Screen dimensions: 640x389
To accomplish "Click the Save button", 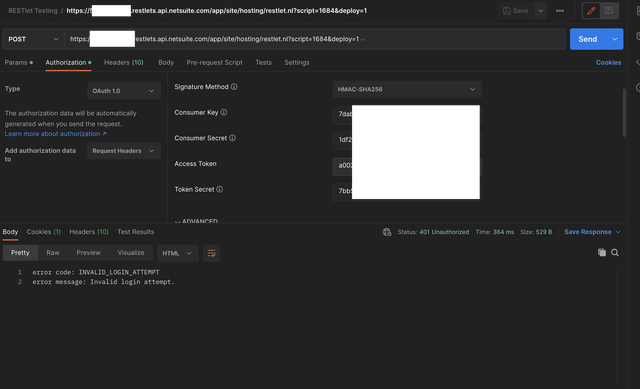I will [x=516, y=11].
